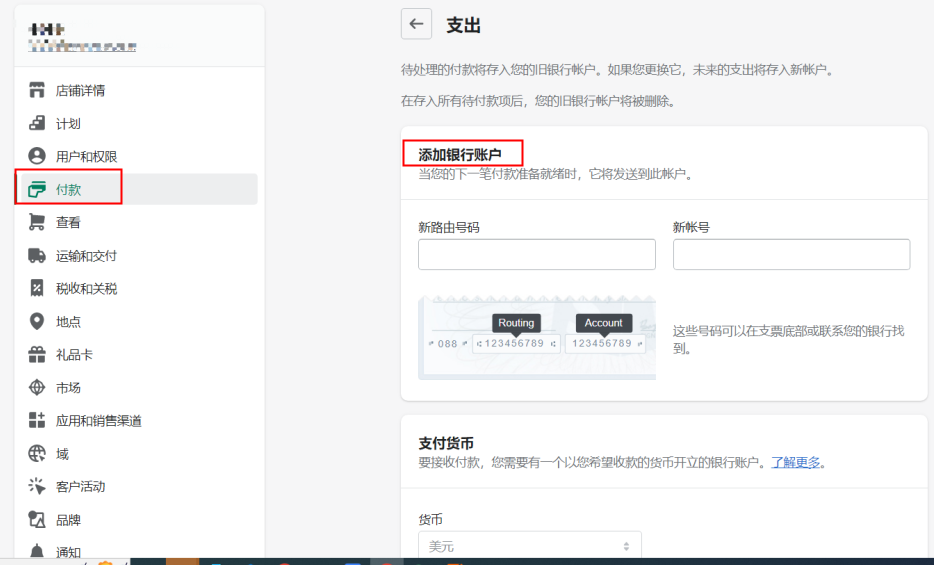Image resolution: width=939 pixels, height=565 pixels.
Task: Open the 店铺详情 store icon
Action: [x=37, y=91]
